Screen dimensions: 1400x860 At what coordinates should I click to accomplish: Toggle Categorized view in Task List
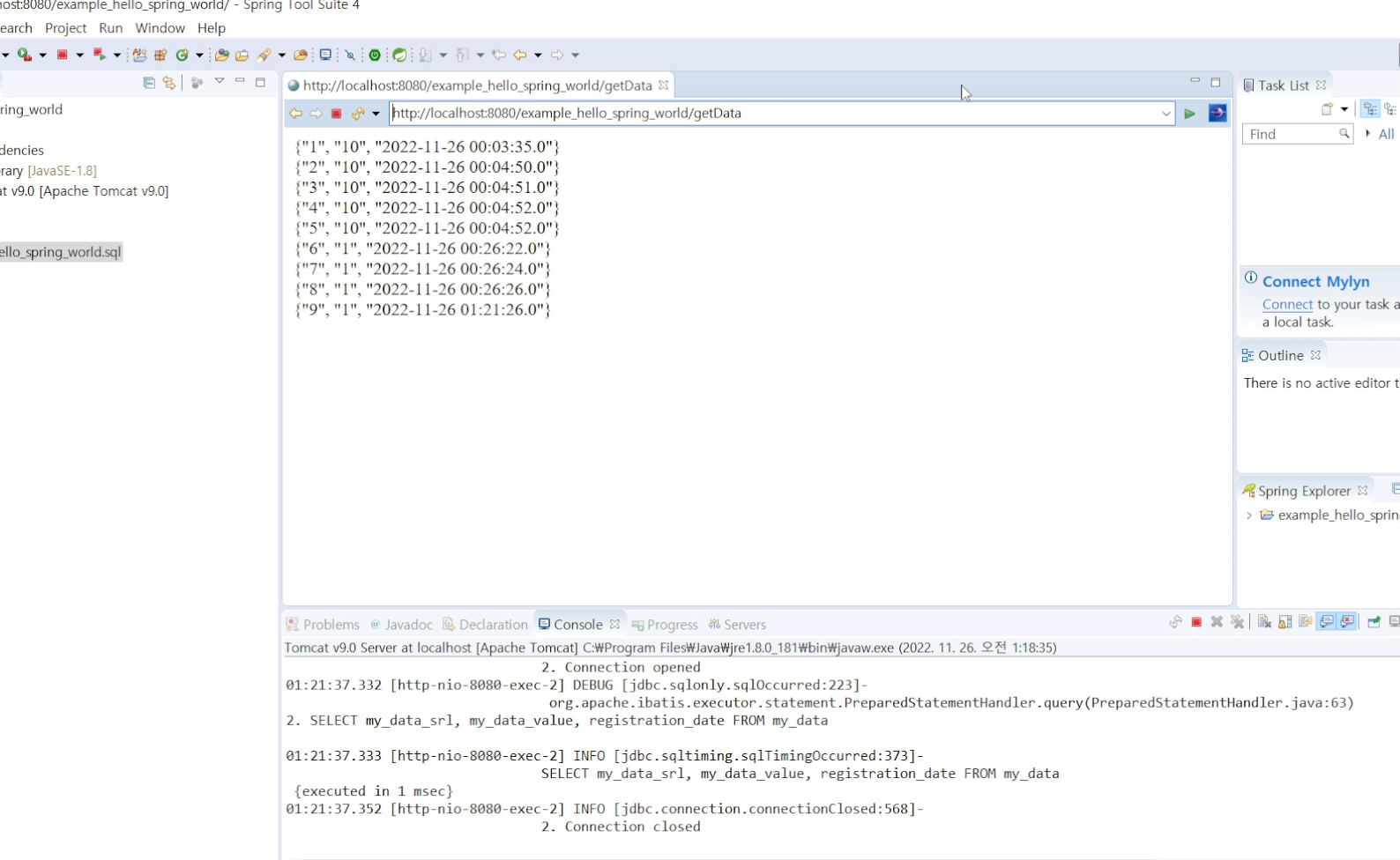[1370, 109]
